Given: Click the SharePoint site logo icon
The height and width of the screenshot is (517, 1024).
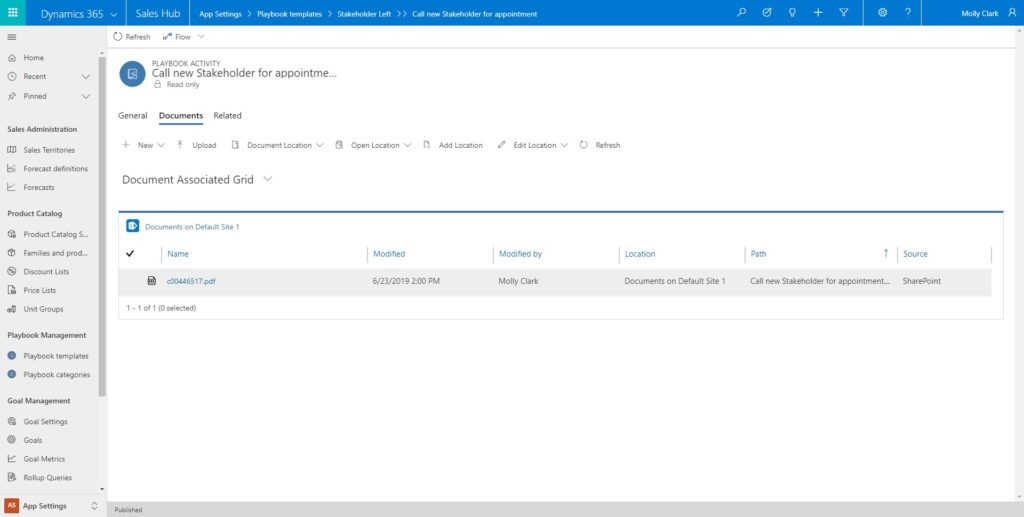Looking at the screenshot, I should (x=133, y=226).
